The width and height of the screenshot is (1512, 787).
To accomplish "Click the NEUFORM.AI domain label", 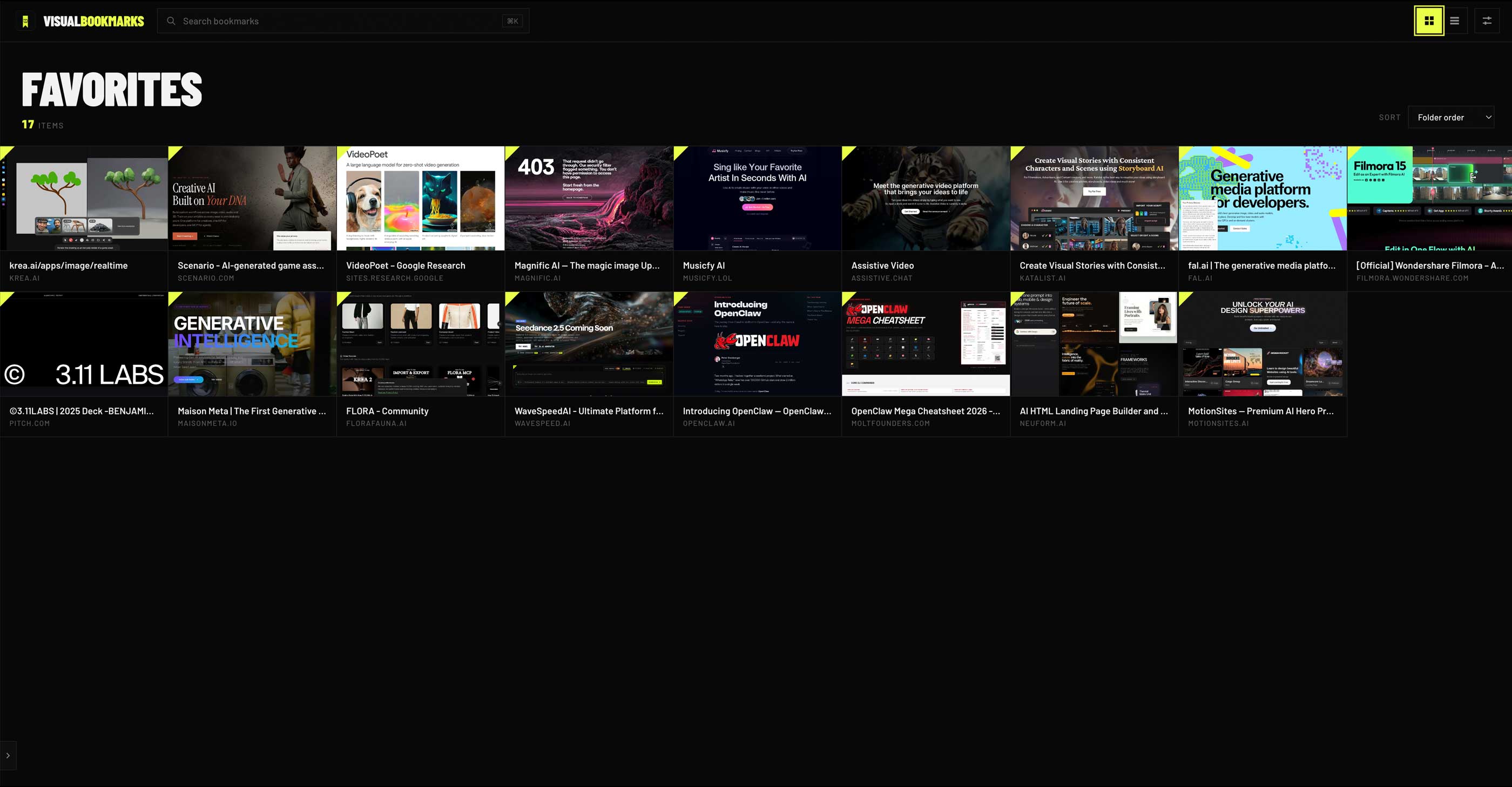I will click(x=1043, y=423).
